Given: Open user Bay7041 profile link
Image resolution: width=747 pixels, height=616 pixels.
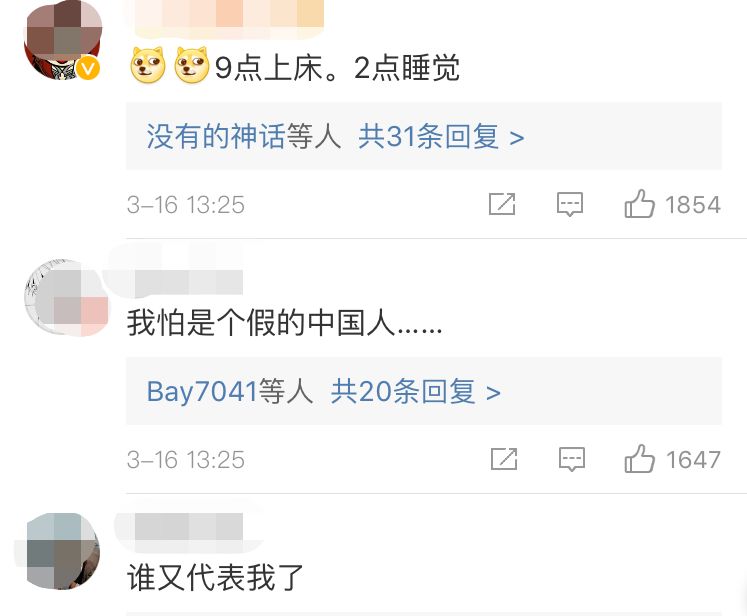Looking at the screenshot, I should (x=202, y=392).
